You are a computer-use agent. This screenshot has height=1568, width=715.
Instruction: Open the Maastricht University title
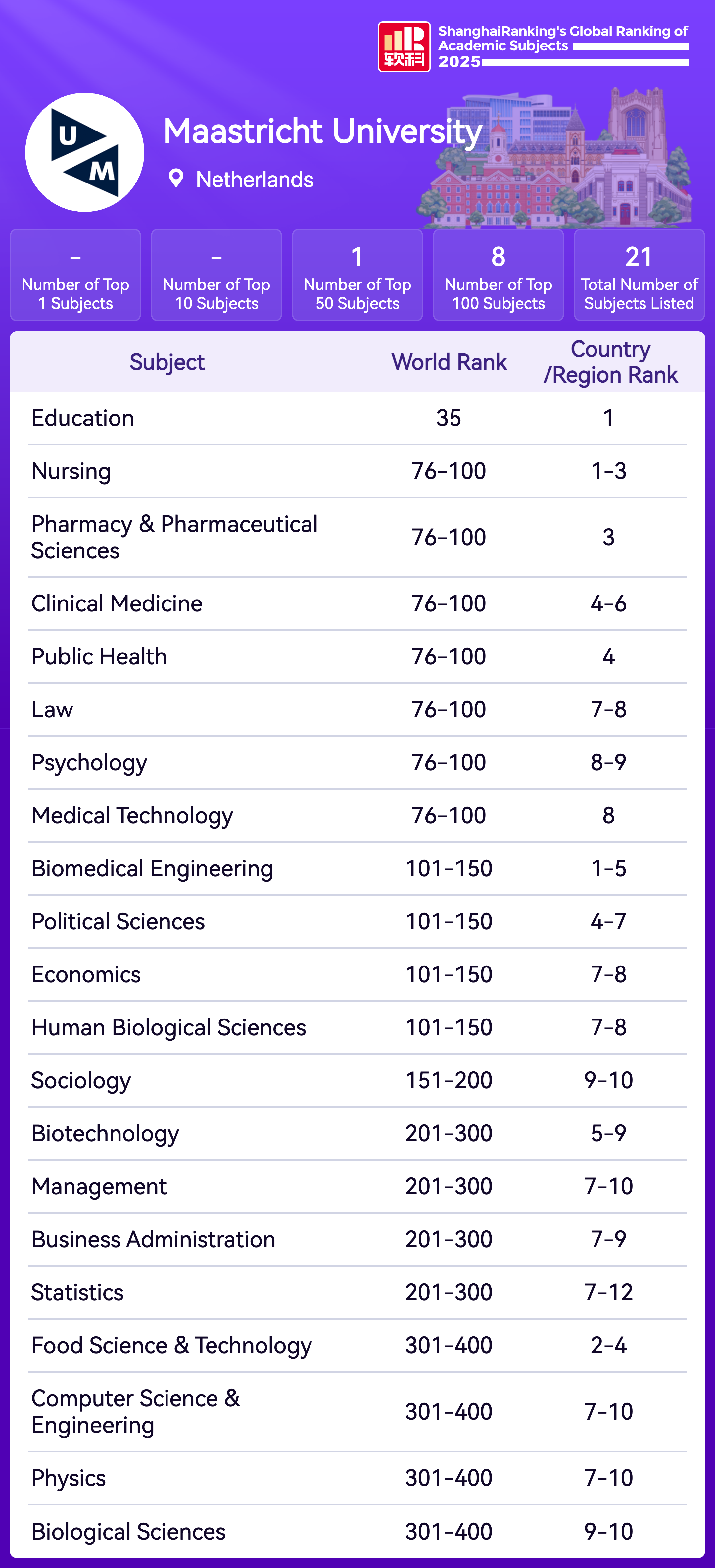[x=322, y=131]
